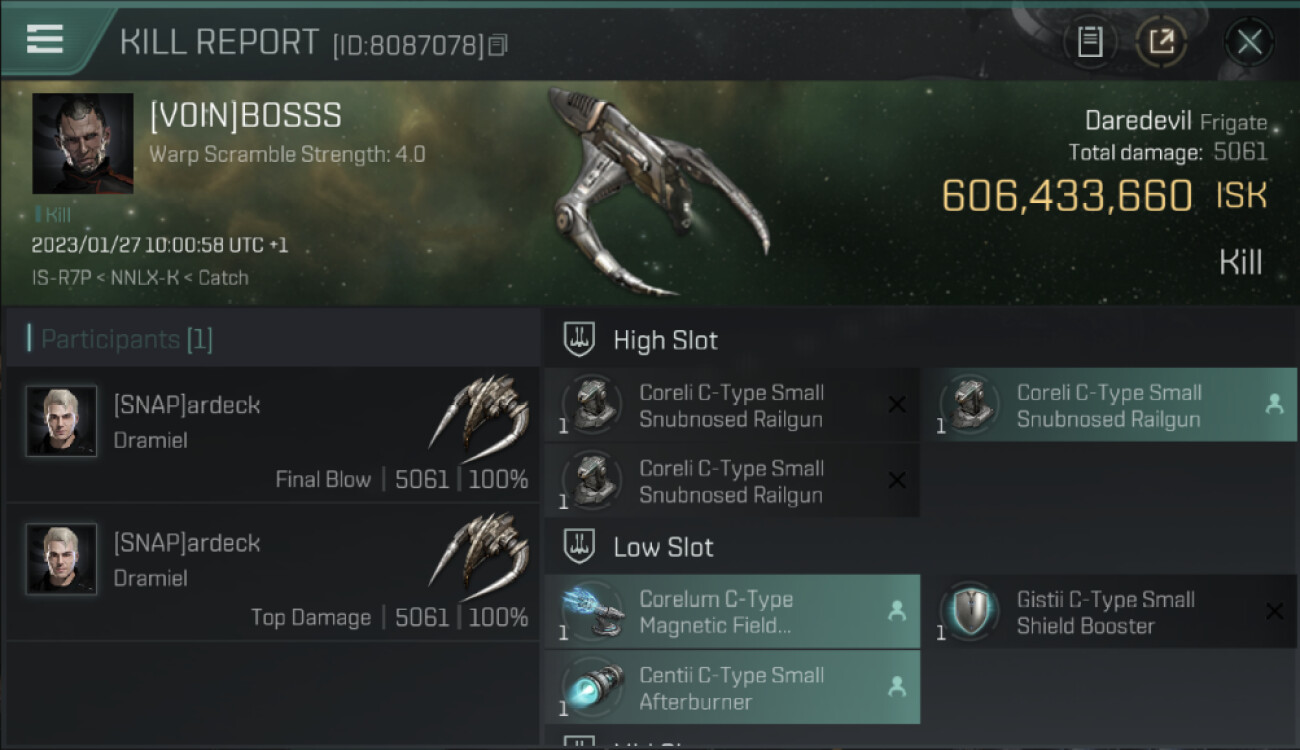Select the dropped Coreli C-Type Railgun

pyautogui.click(x=1109, y=405)
